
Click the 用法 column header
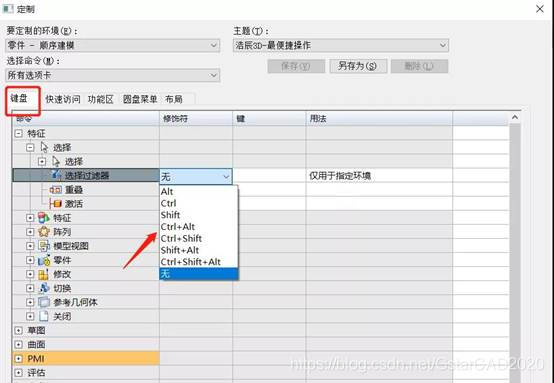pyautogui.click(x=379, y=118)
